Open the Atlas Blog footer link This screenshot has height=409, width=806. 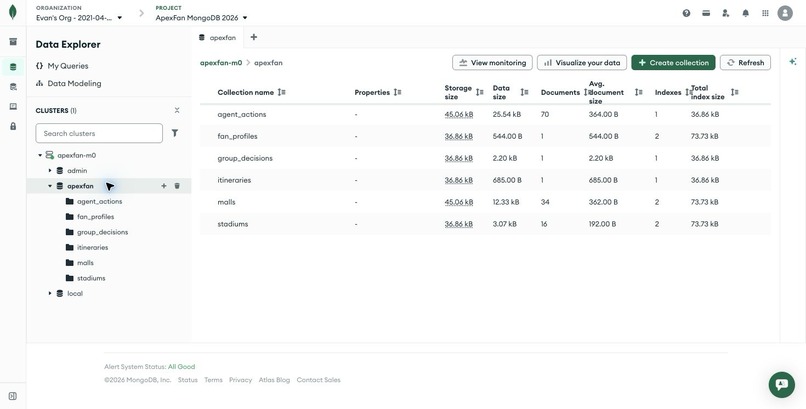pyautogui.click(x=274, y=380)
